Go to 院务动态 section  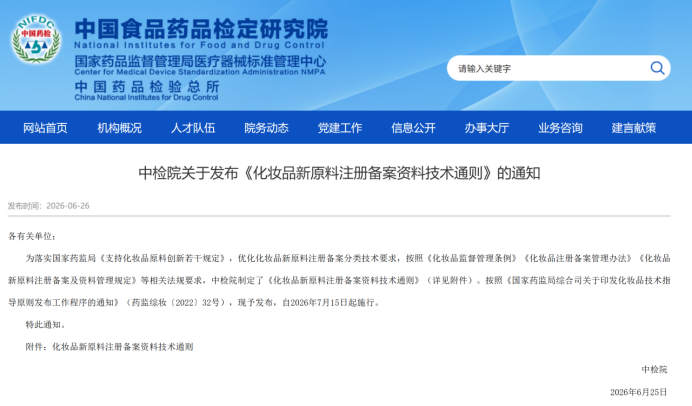(266, 128)
